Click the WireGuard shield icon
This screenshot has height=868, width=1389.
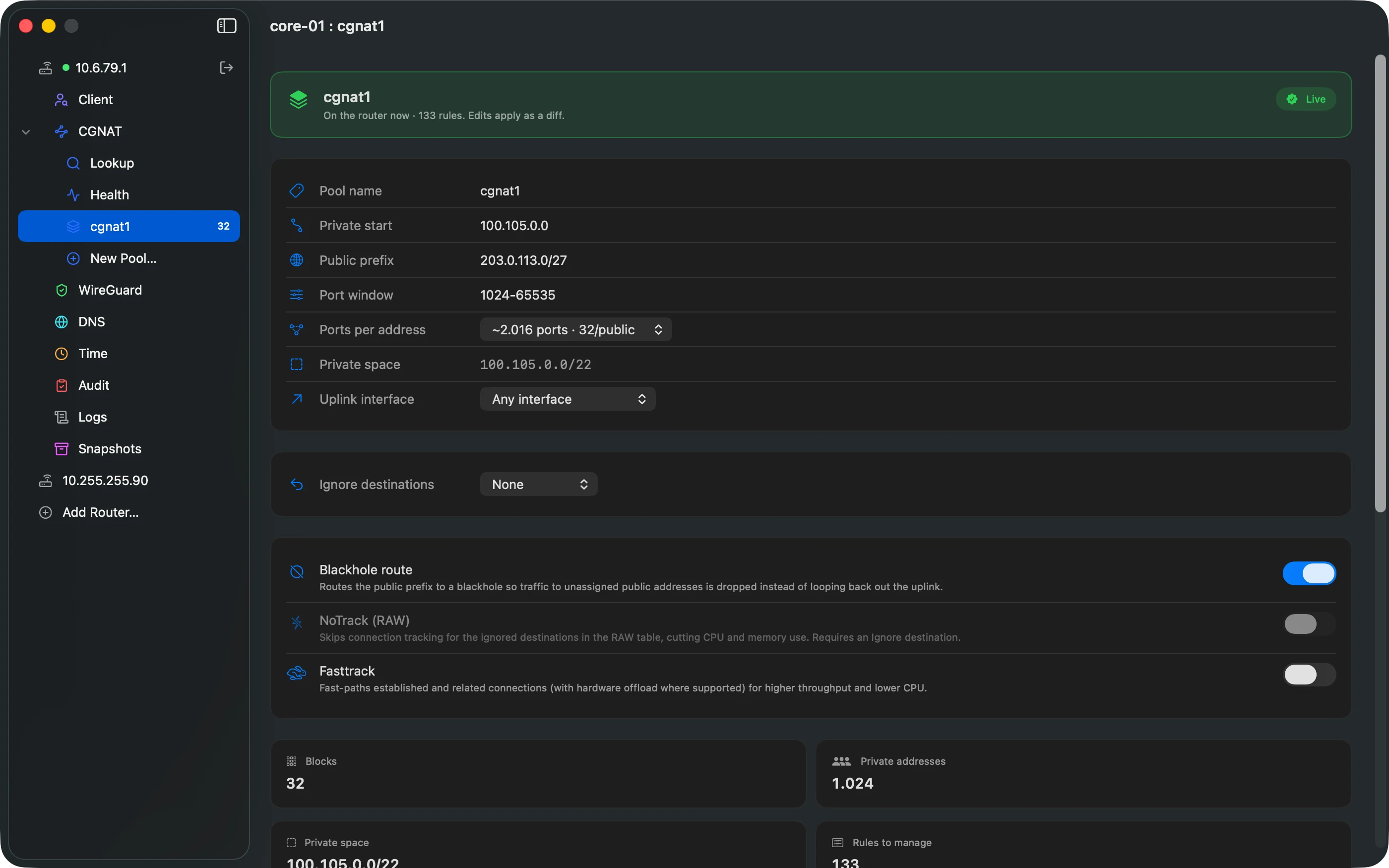62,291
